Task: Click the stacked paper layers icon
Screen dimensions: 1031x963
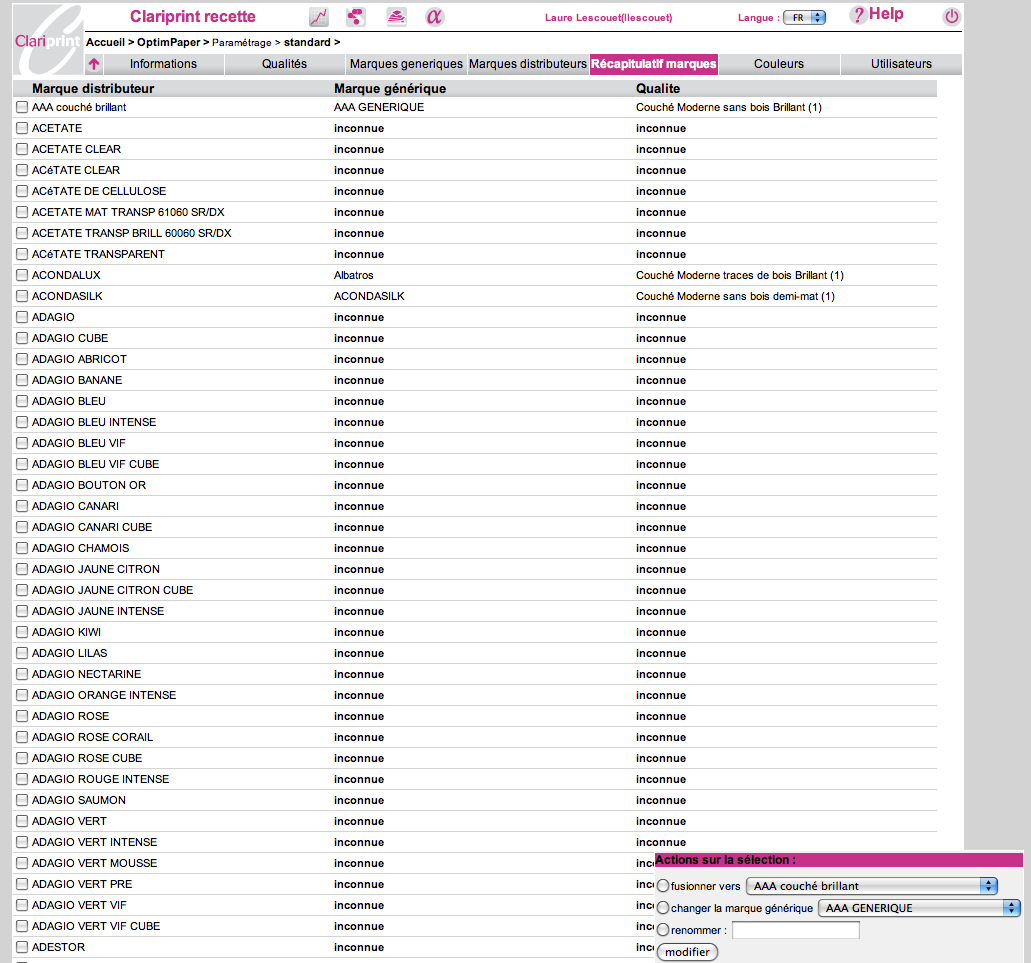Action: [x=397, y=17]
